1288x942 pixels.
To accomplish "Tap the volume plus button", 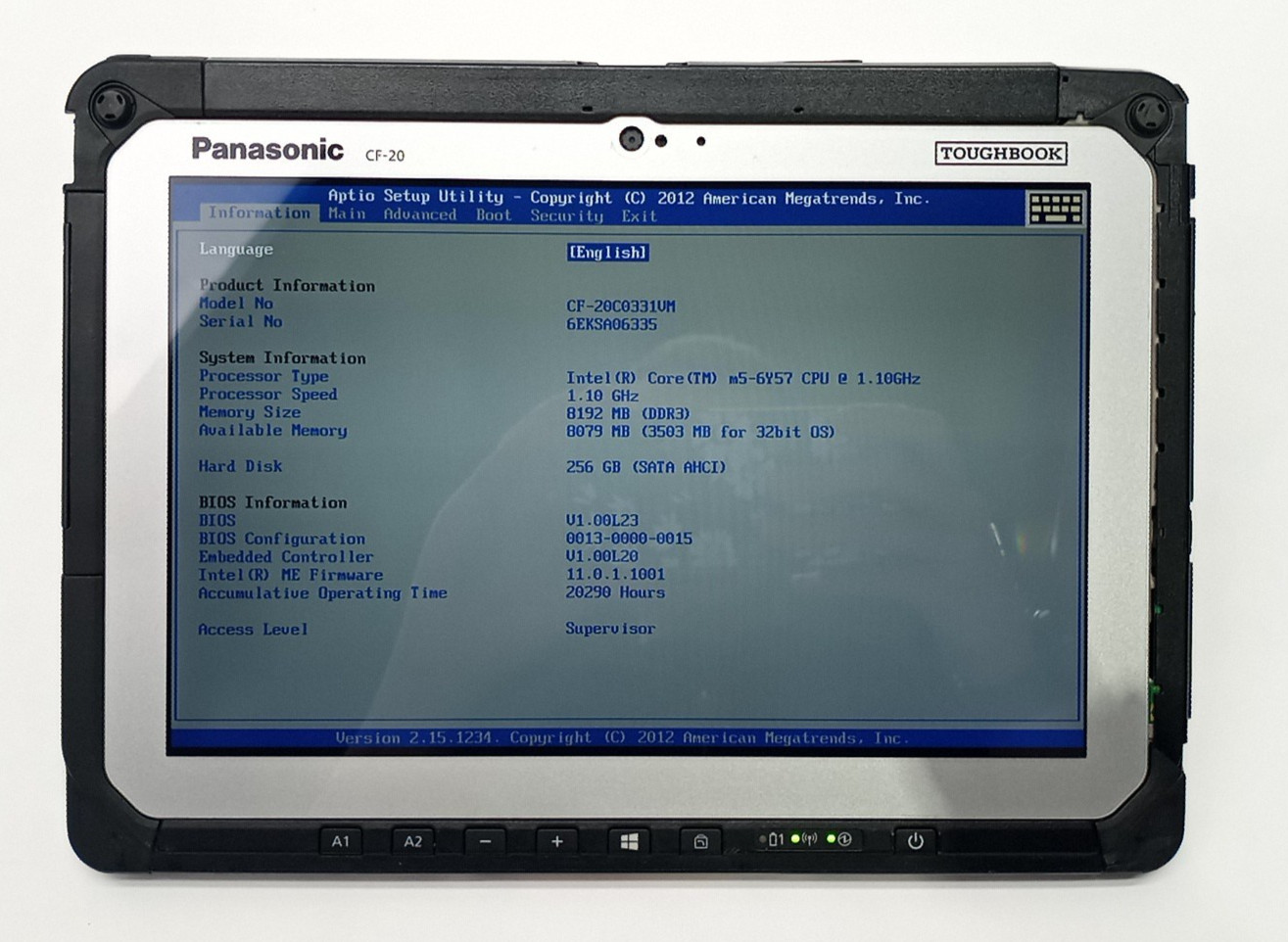I will [557, 841].
